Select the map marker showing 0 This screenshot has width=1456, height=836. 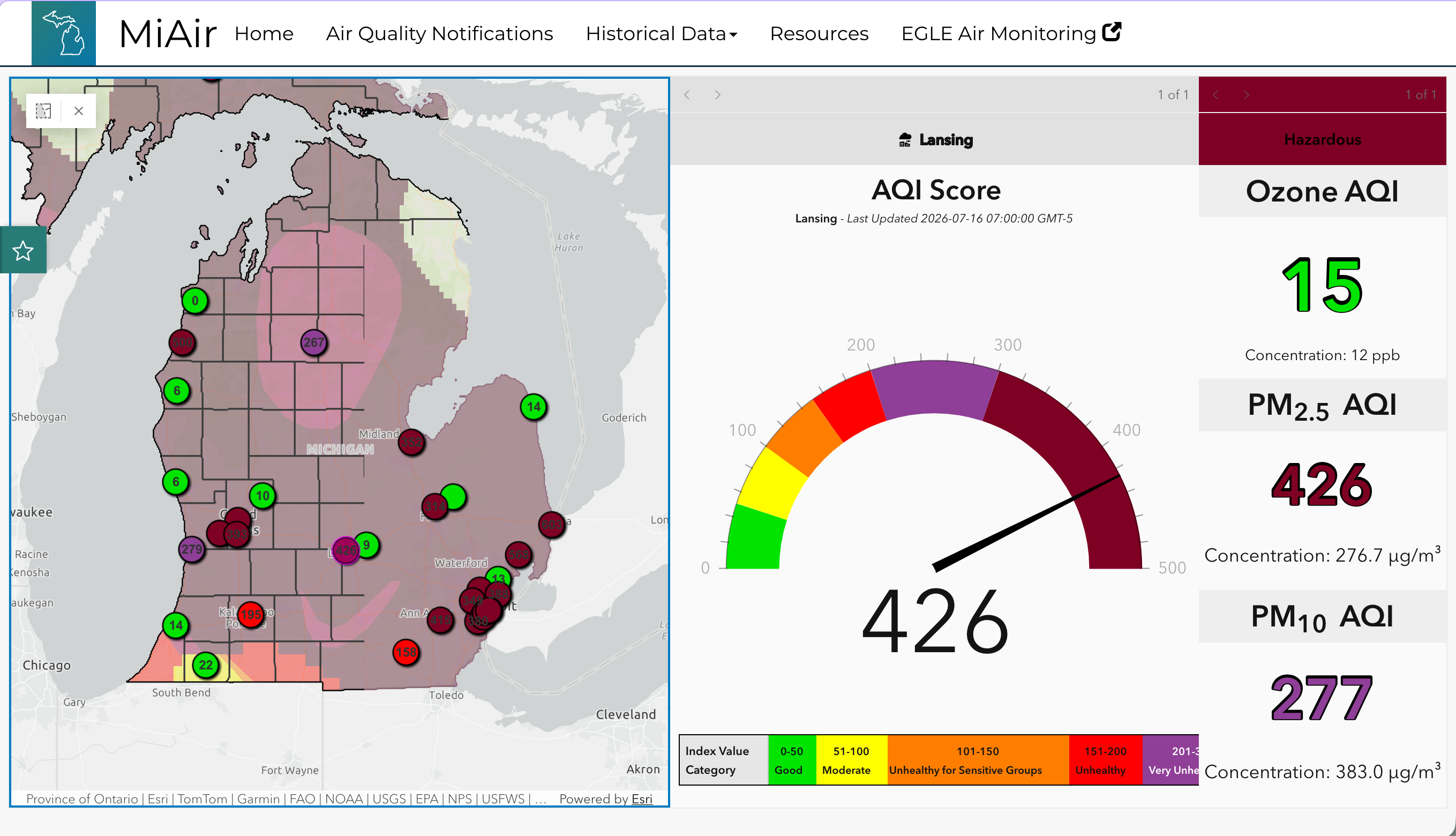[195, 300]
